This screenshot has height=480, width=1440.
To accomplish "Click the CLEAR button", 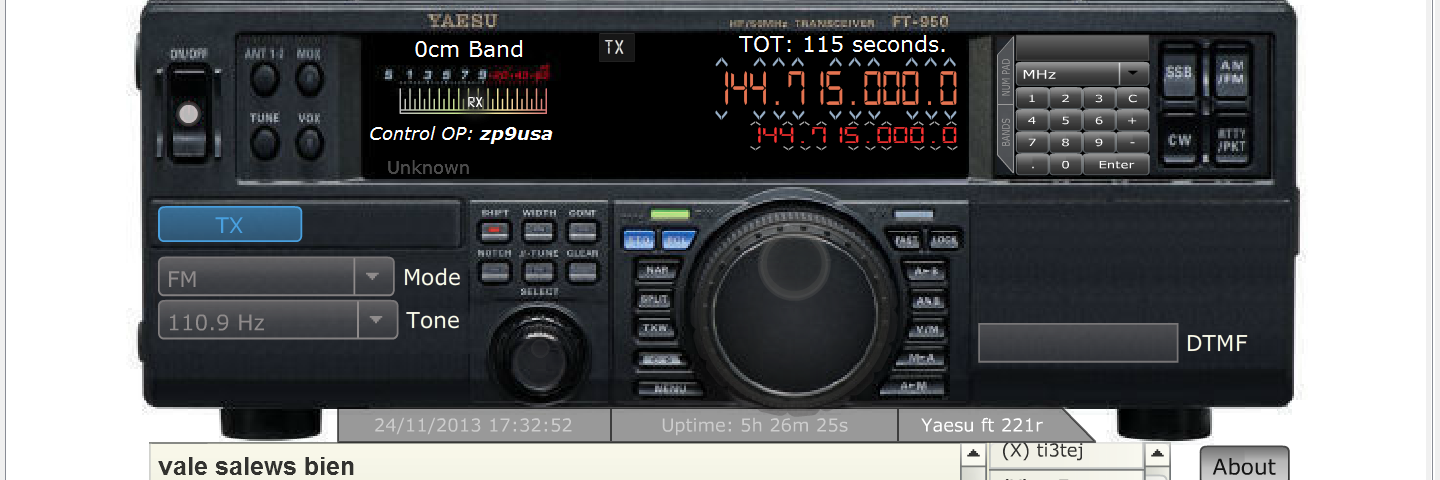I will tap(582, 270).
